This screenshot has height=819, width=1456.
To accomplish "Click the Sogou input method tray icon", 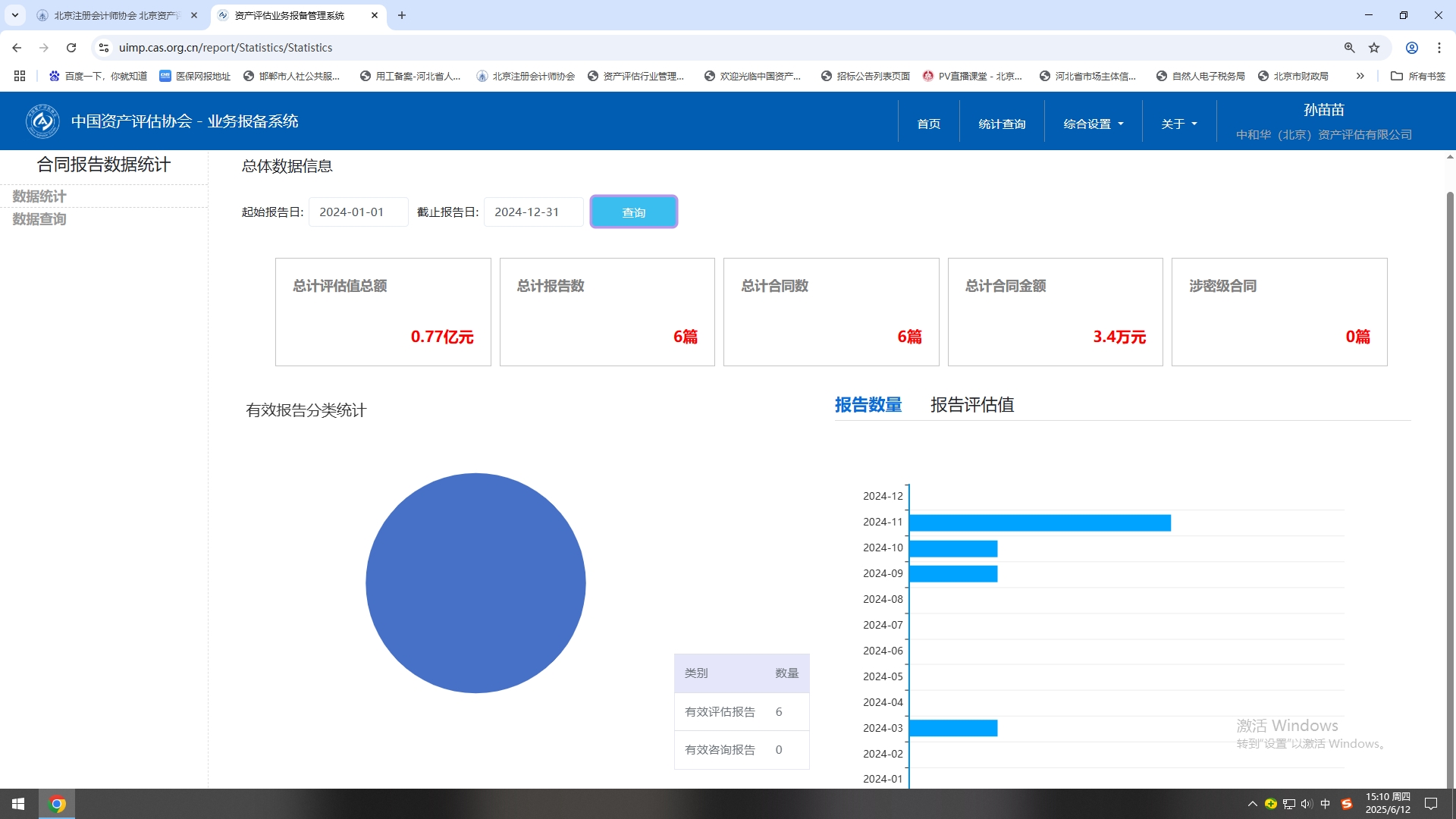I will pyautogui.click(x=1347, y=804).
